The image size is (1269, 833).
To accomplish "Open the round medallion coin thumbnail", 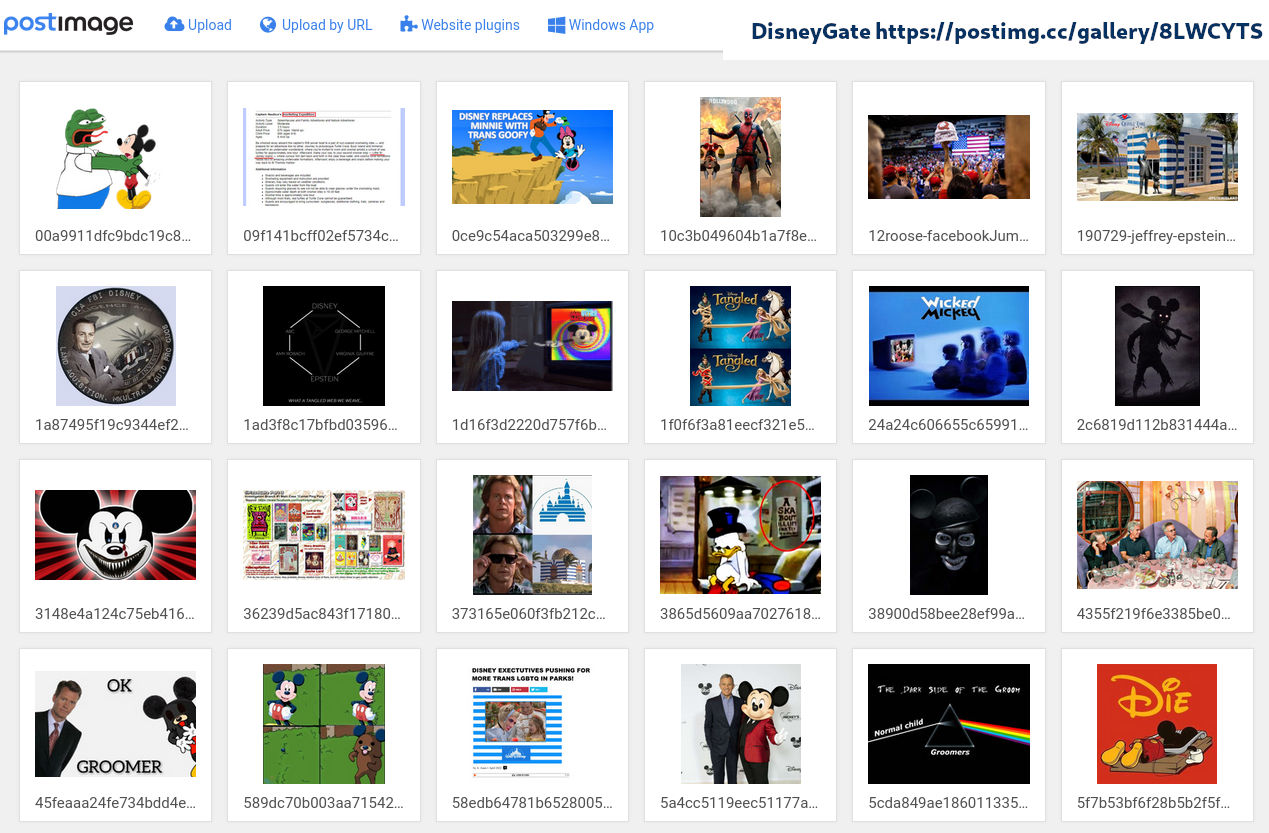I will 116,346.
